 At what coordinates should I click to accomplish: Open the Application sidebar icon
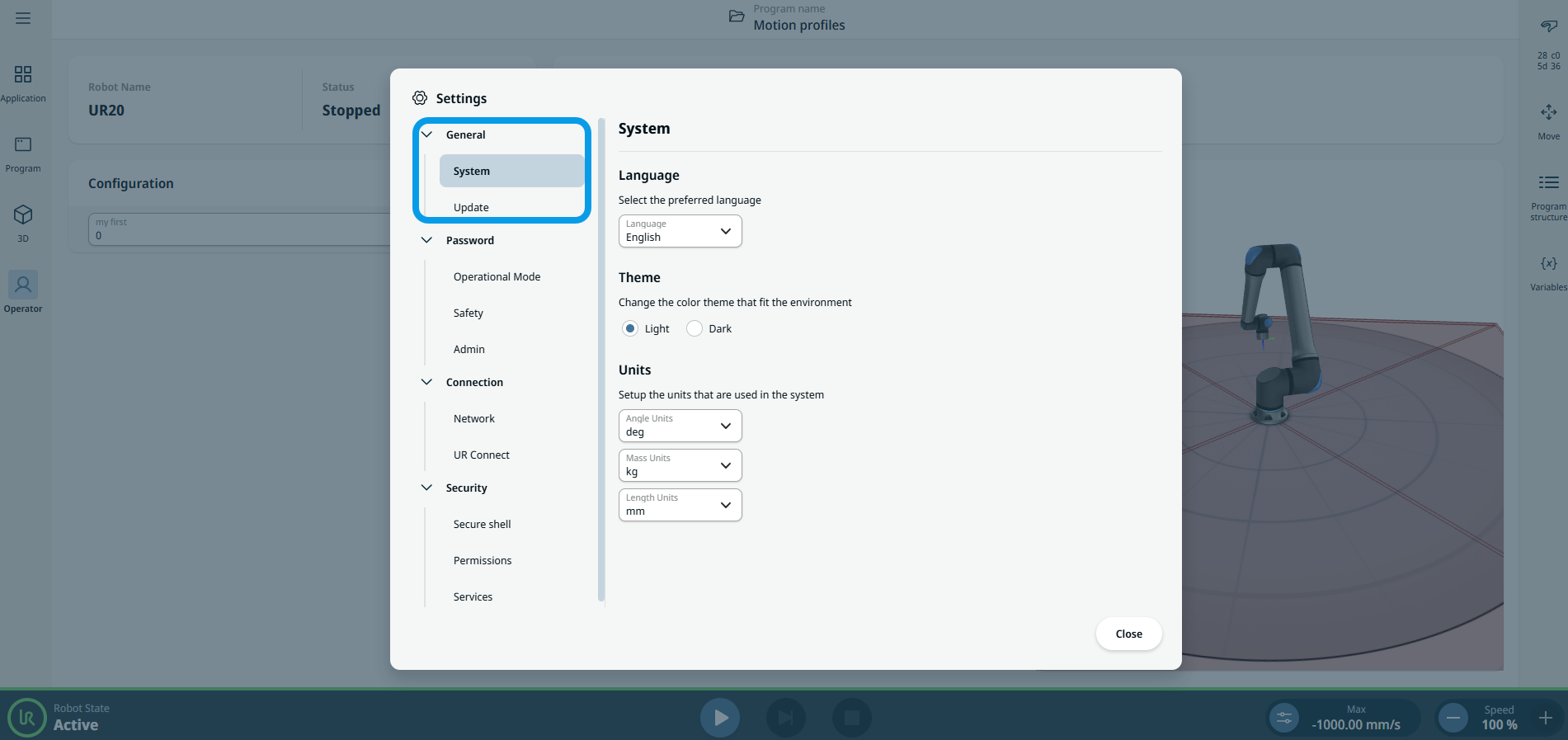click(23, 75)
